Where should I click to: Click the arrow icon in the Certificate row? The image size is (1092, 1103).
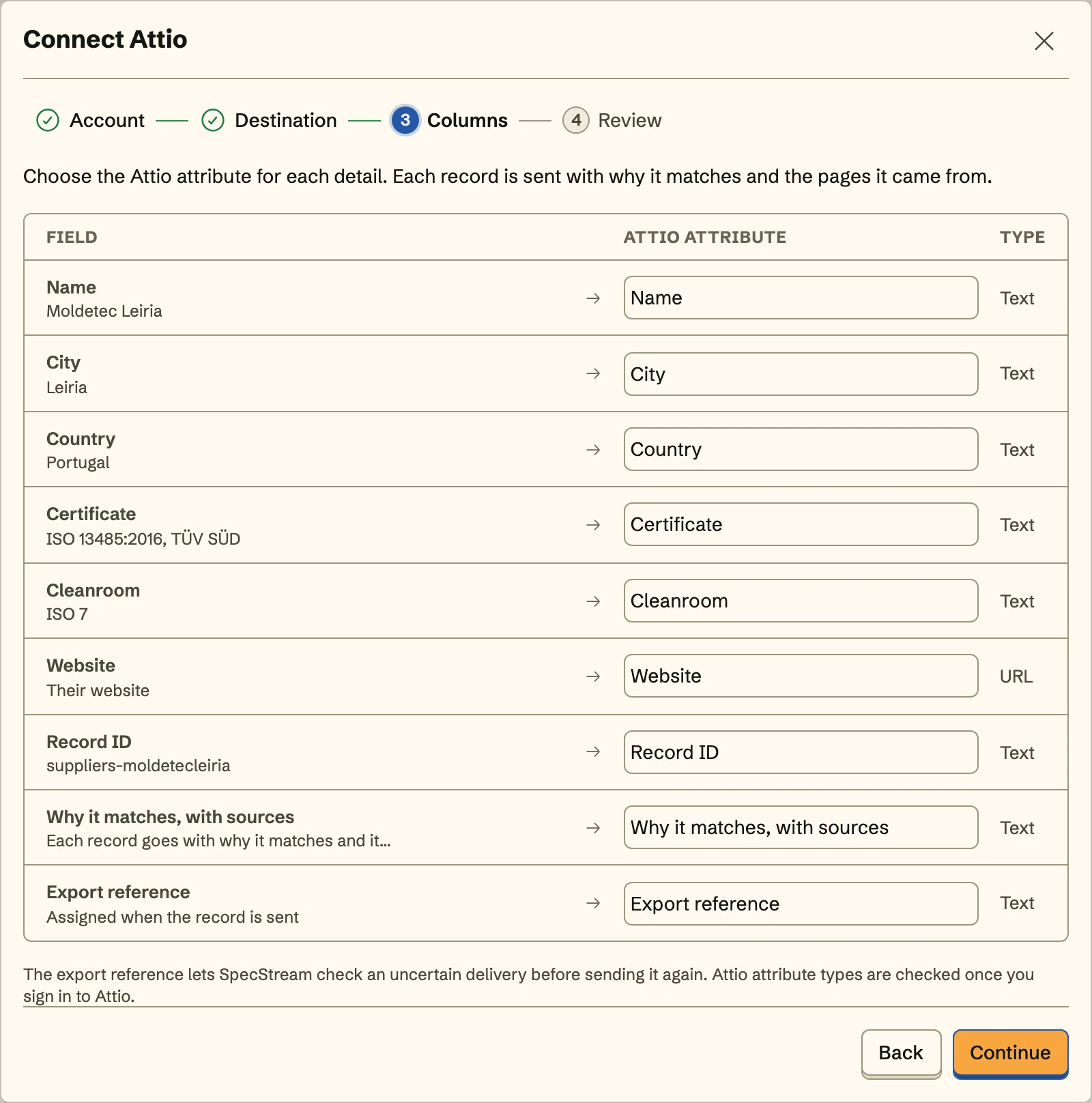593,525
